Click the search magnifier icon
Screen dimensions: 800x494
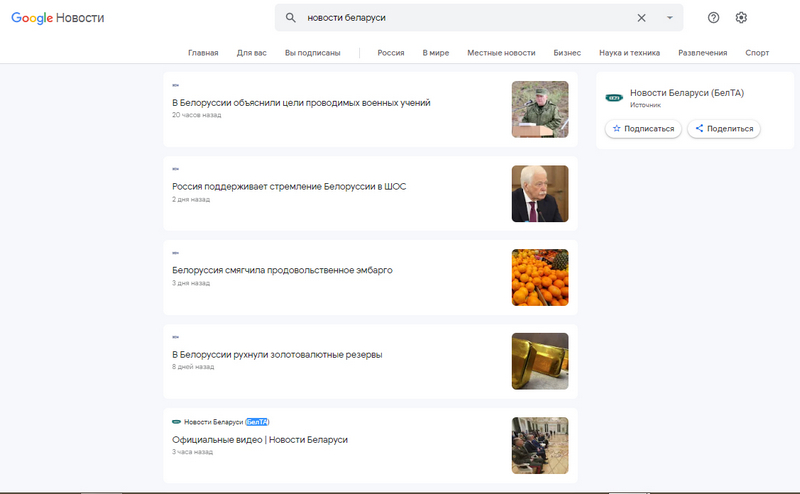291,18
